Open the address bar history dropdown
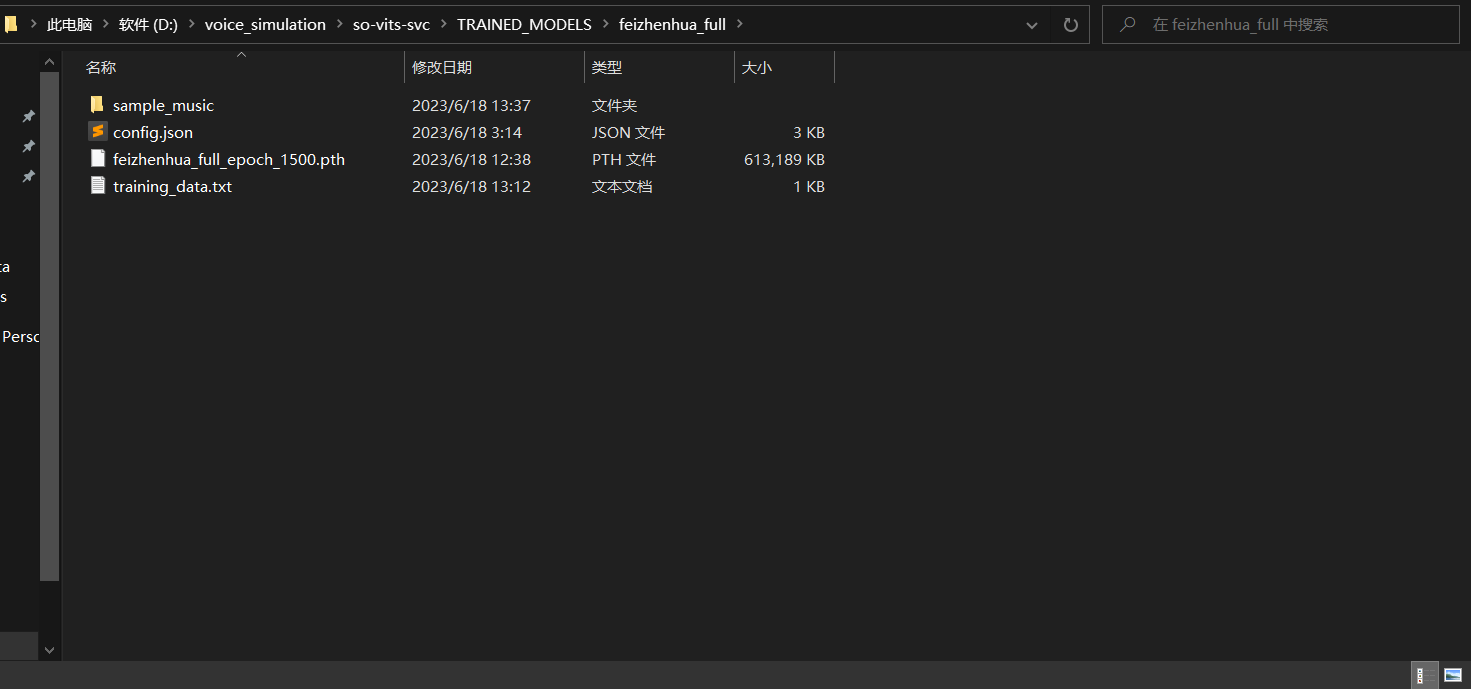Screen dimensions: 1471x689 click(x=1032, y=25)
